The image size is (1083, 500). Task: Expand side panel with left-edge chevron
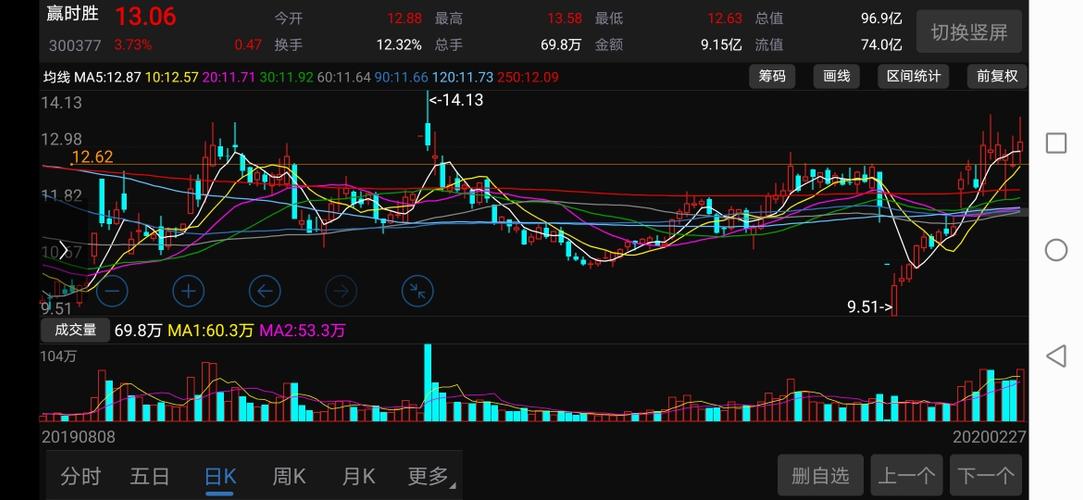click(63, 250)
